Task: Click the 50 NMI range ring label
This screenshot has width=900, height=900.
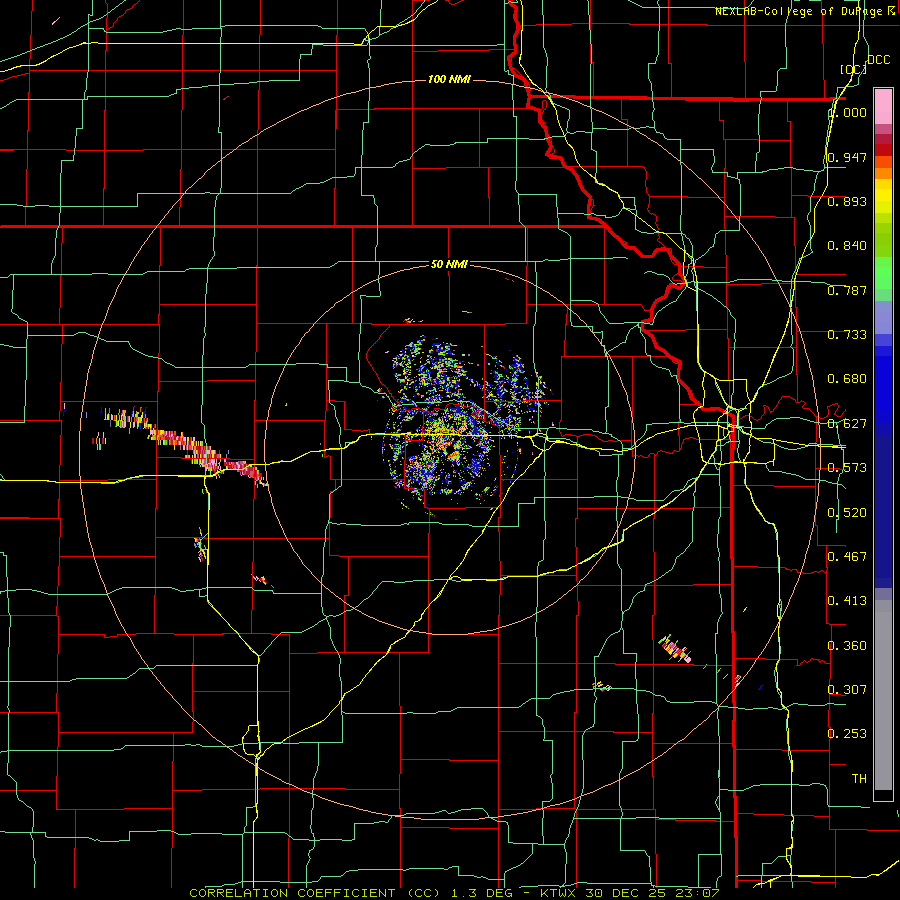Action: point(449,264)
